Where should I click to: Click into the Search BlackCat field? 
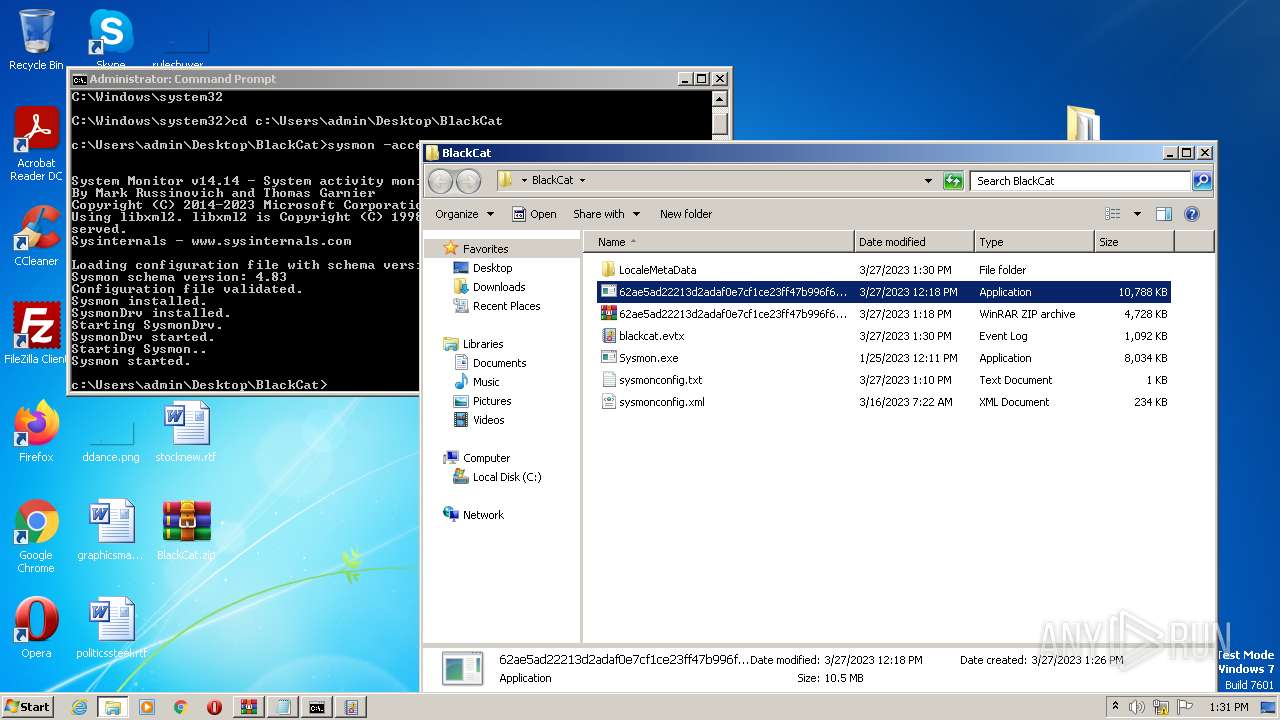click(x=1080, y=181)
